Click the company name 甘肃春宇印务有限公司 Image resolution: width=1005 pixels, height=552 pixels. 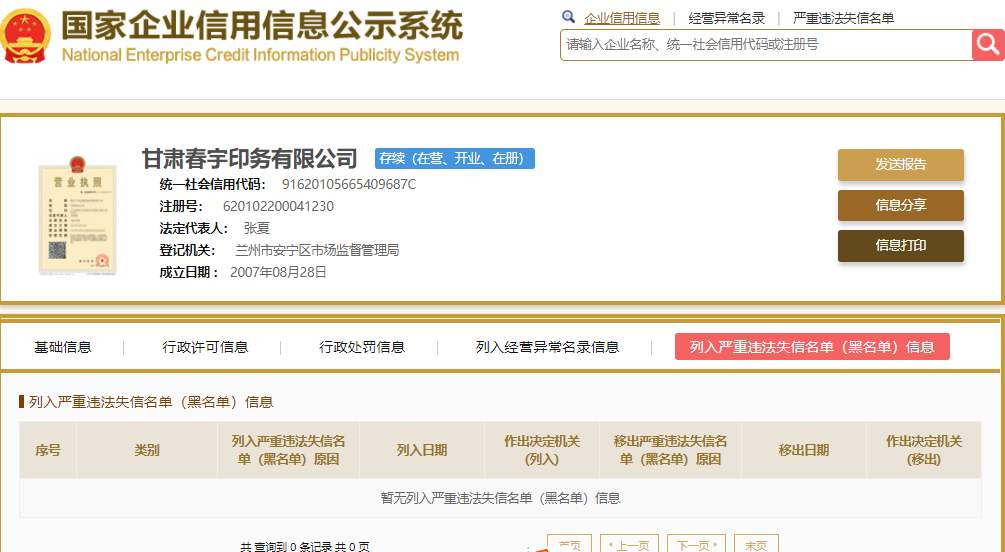(x=249, y=158)
